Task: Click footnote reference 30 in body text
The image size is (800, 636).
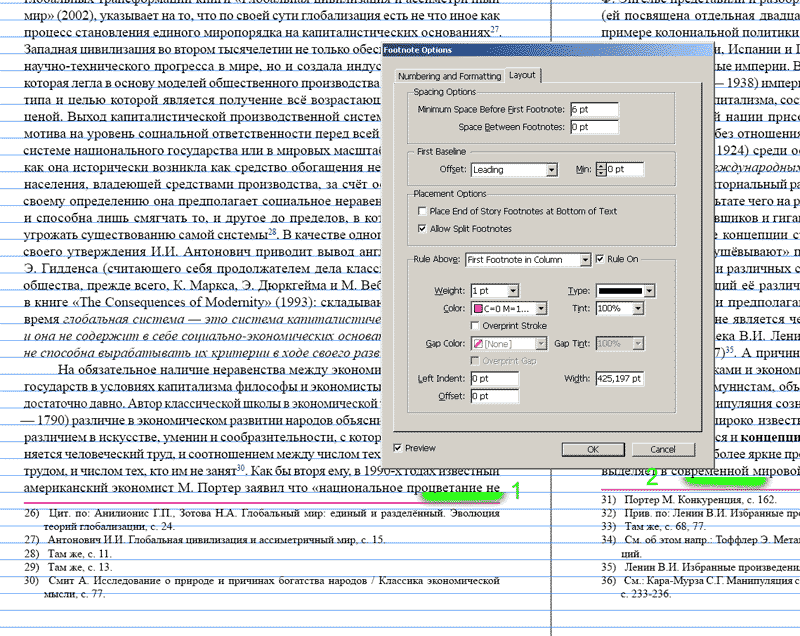Action: click(x=241, y=468)
